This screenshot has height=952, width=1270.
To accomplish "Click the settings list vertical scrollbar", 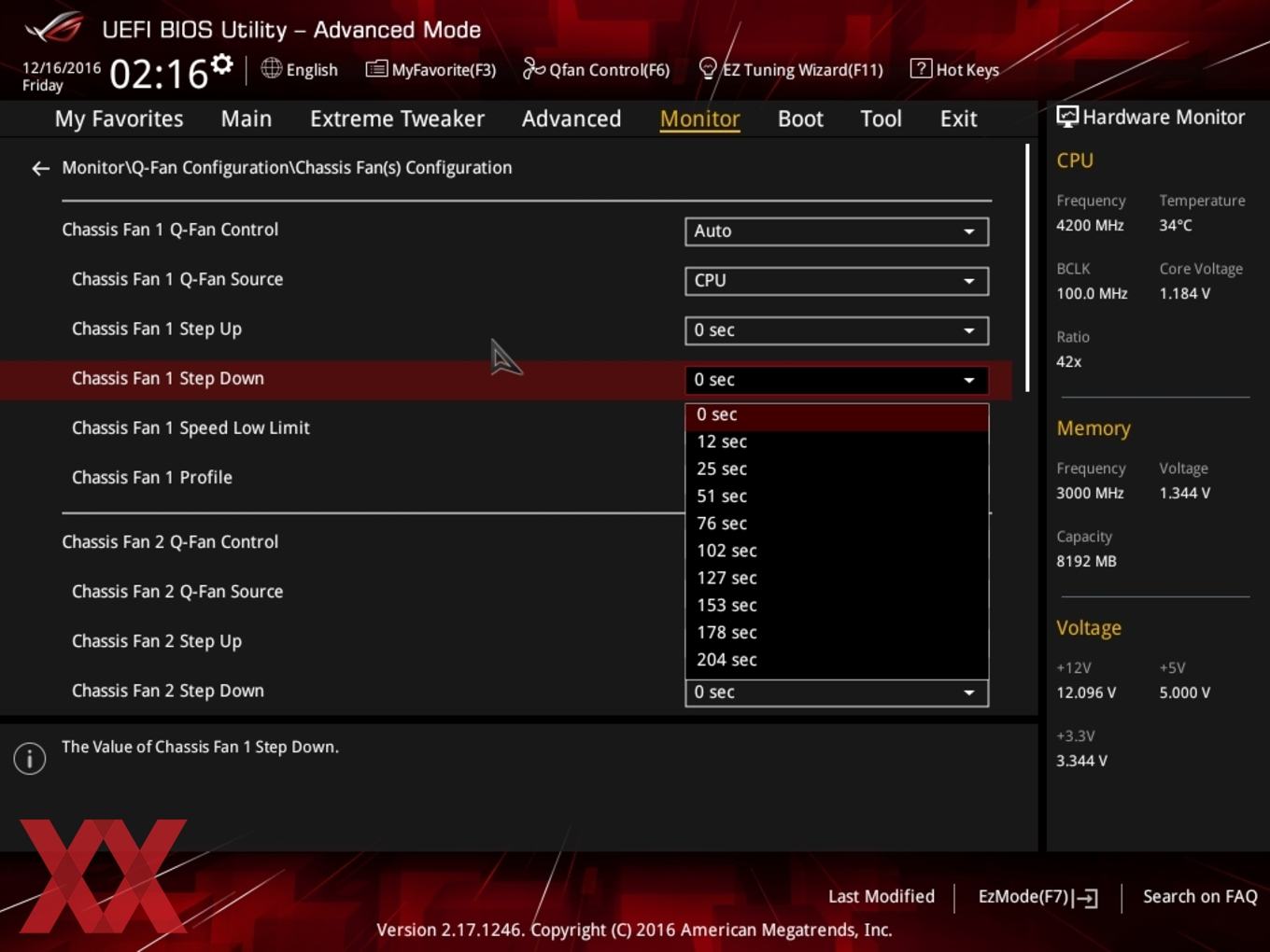I will (x=1028, y=268).
